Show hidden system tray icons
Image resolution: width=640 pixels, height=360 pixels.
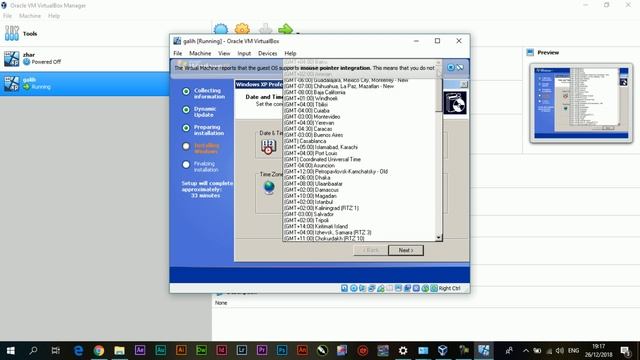point(526,351)
